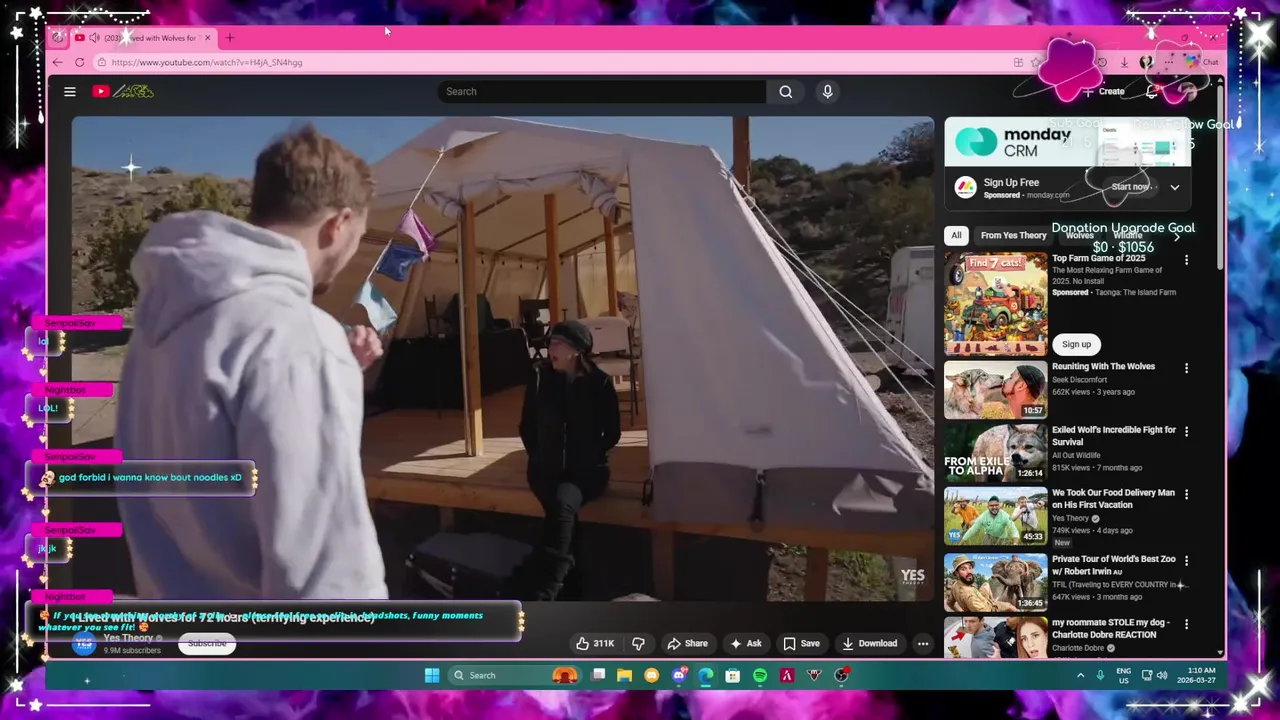This screenshot has height=720, width=1280.
Task: Click the ENG US language indicator
Action: [x=1123, y=675]
